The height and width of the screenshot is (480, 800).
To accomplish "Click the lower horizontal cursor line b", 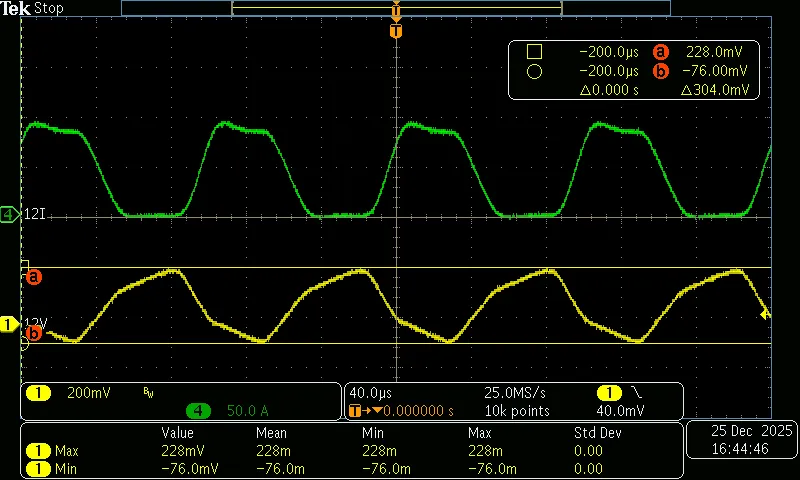I will tap(396, 343).
